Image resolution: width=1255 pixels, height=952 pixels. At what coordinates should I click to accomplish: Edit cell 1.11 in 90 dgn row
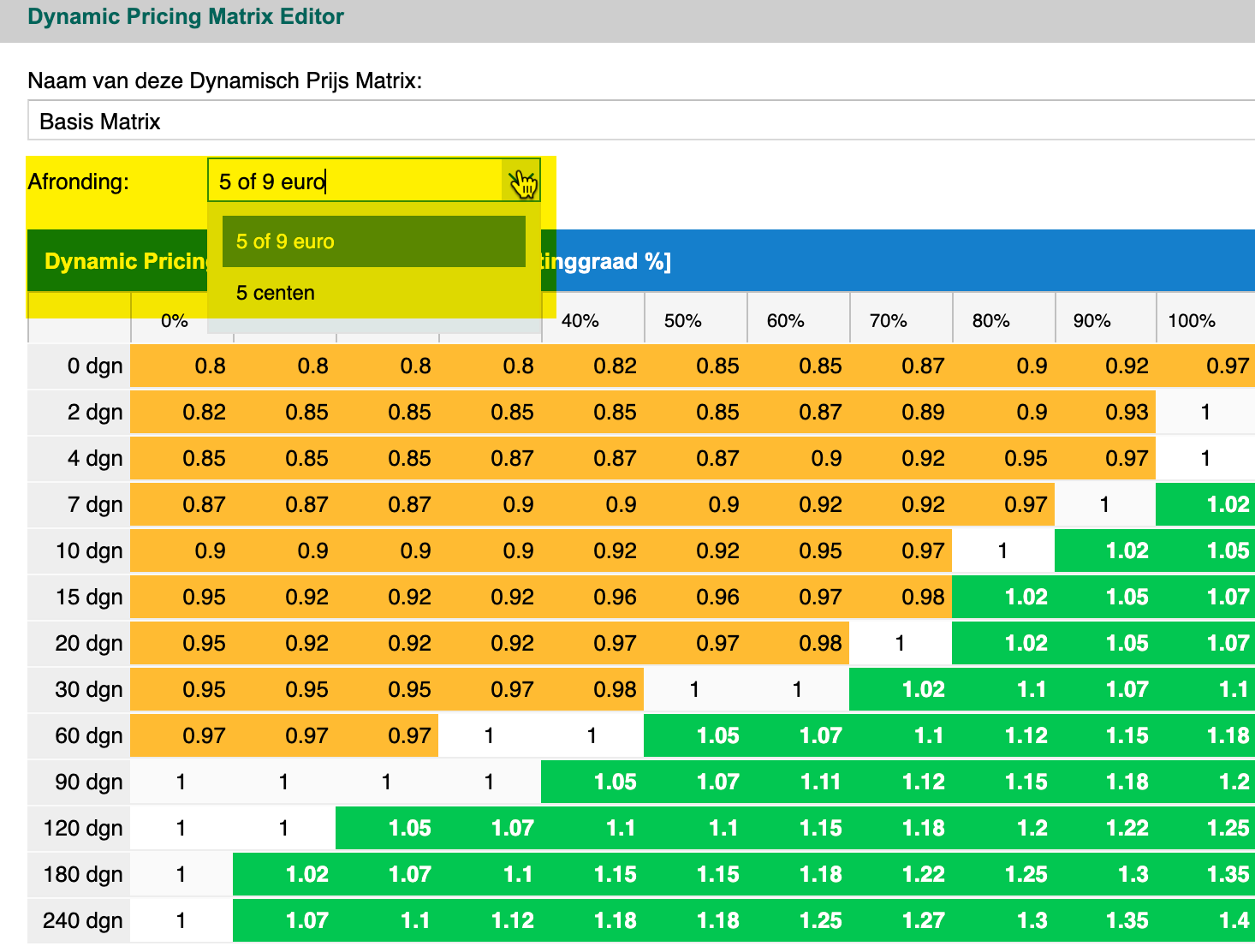798,782
